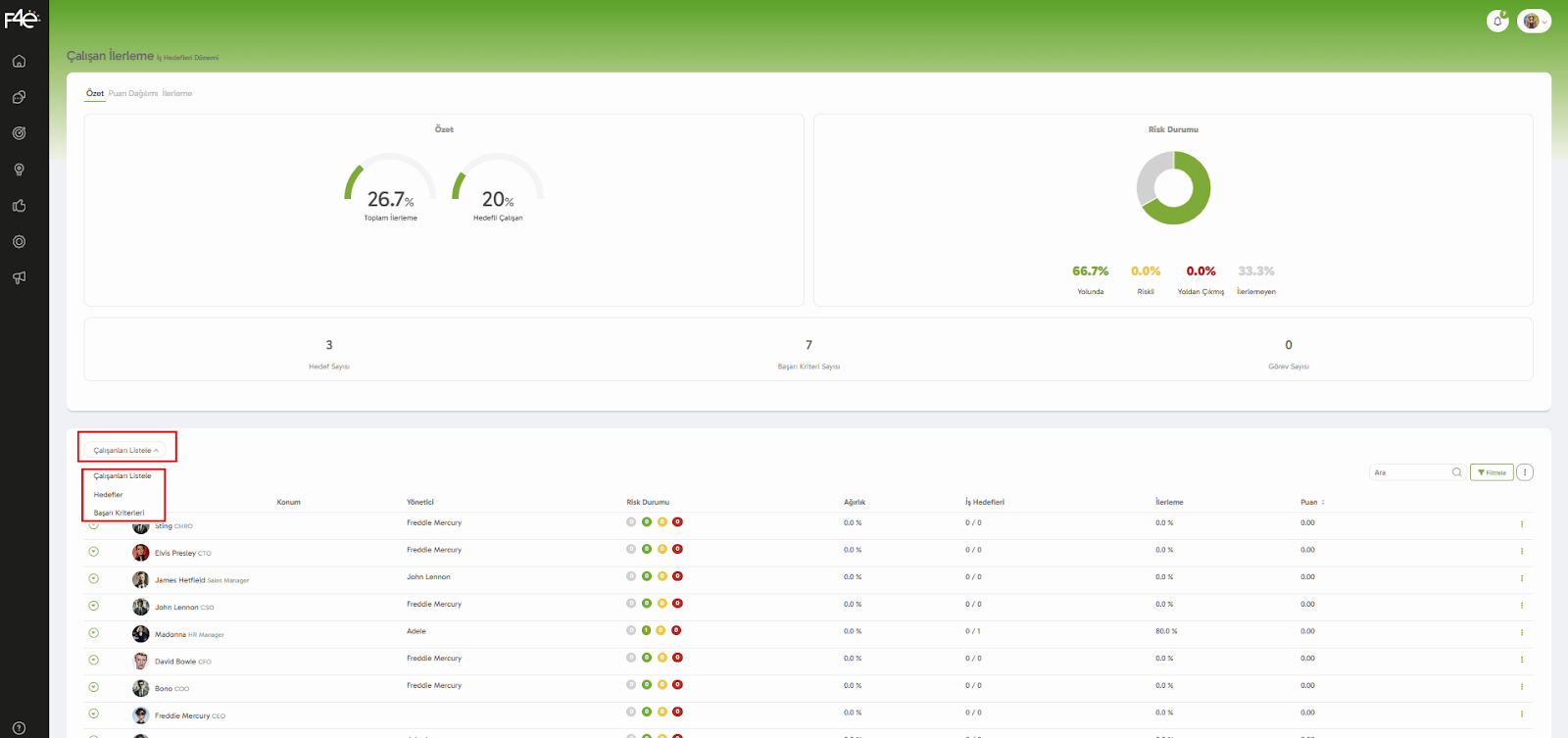Click the megaphone announcements sidebar icon
Screen dimensions: 1568x738
(x=19, y=278)
